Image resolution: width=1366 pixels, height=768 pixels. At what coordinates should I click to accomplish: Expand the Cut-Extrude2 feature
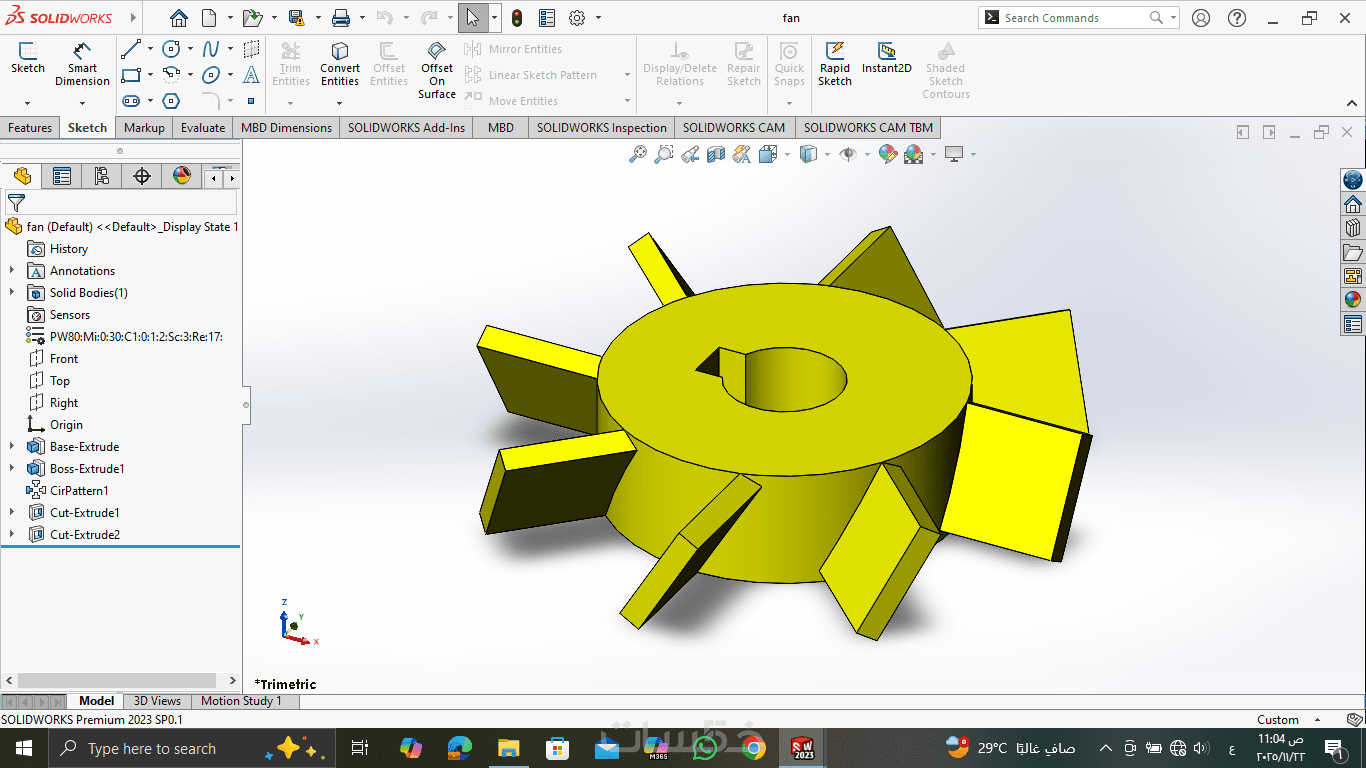12,535
